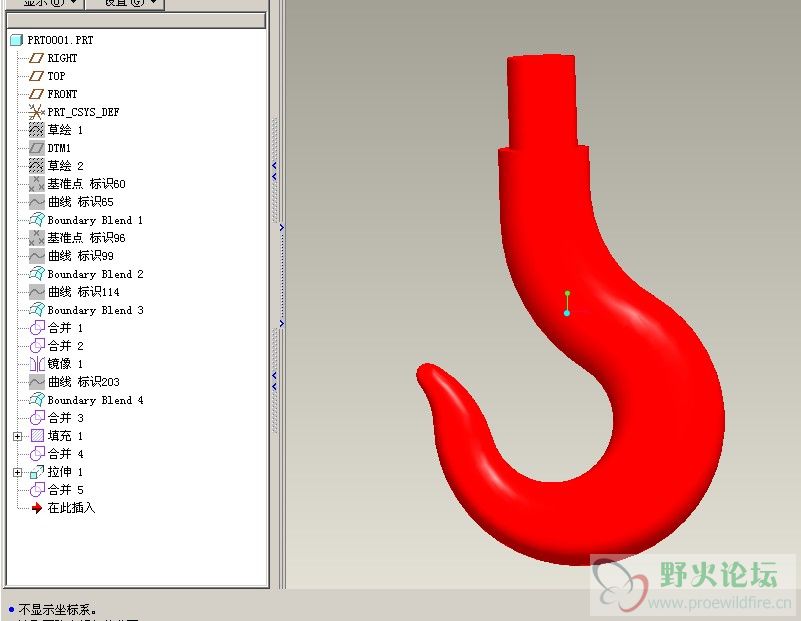This screenshot has height=621, width=801.
Task: Click the 在此插入 red arrow marker
Action: 36,508
